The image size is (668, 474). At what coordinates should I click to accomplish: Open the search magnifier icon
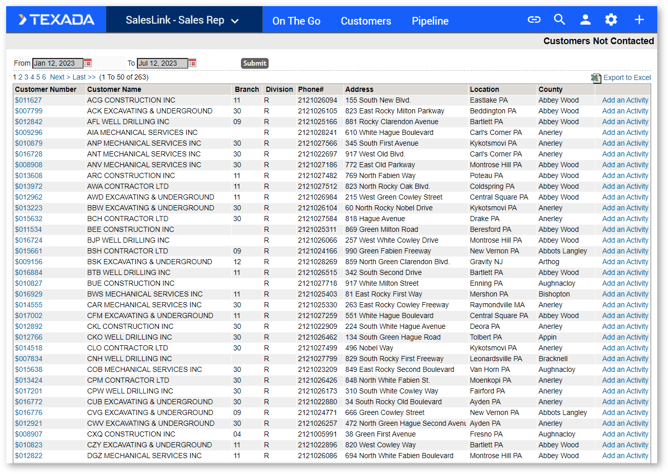coord(559,20)
